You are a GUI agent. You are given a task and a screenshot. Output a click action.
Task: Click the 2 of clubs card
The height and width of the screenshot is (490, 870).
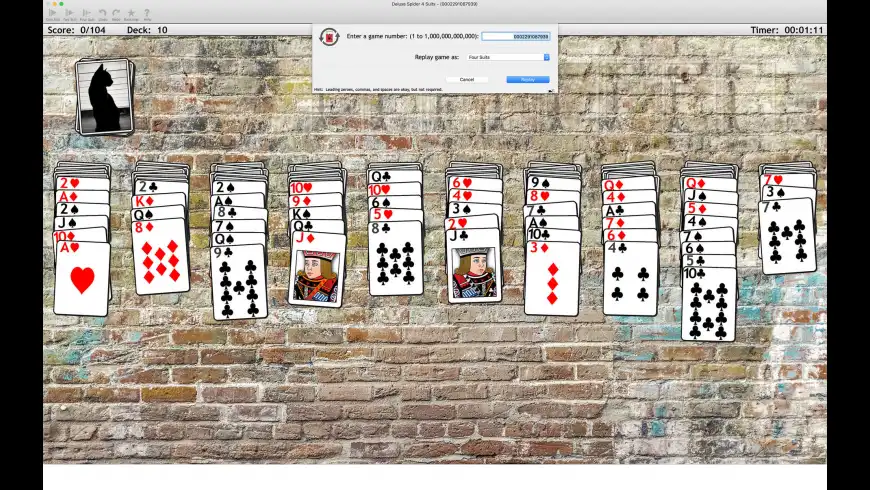coord(161,187)
